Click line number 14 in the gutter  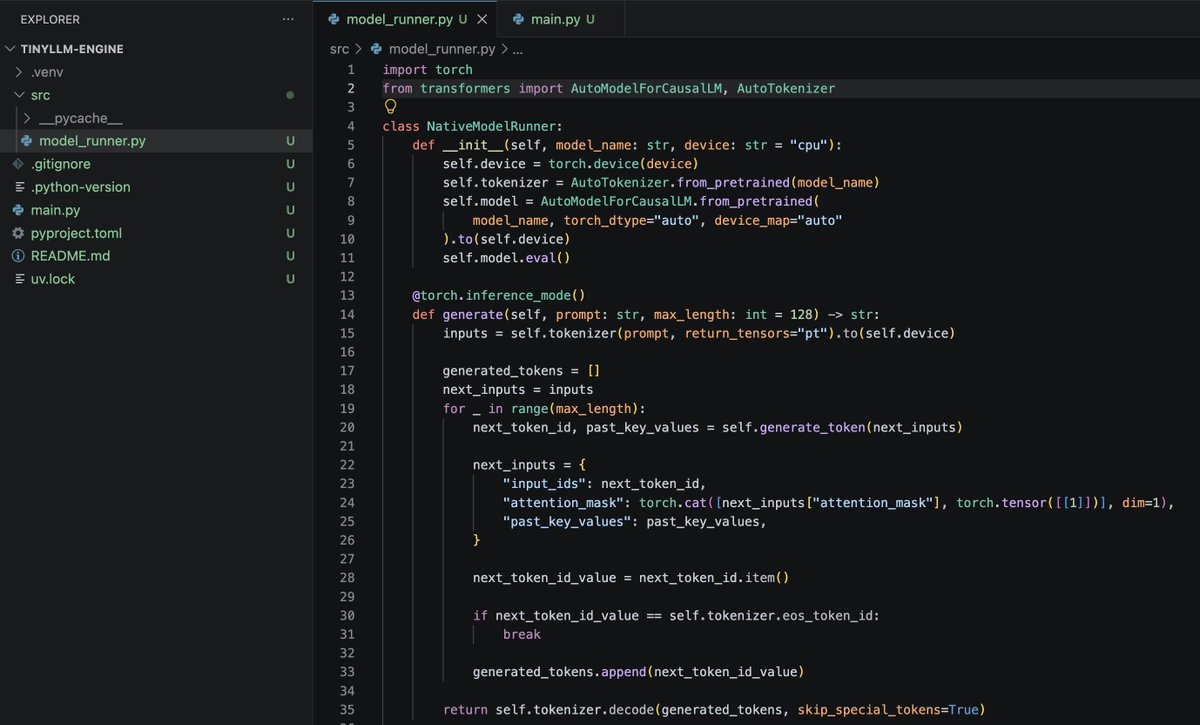point(347,314)
